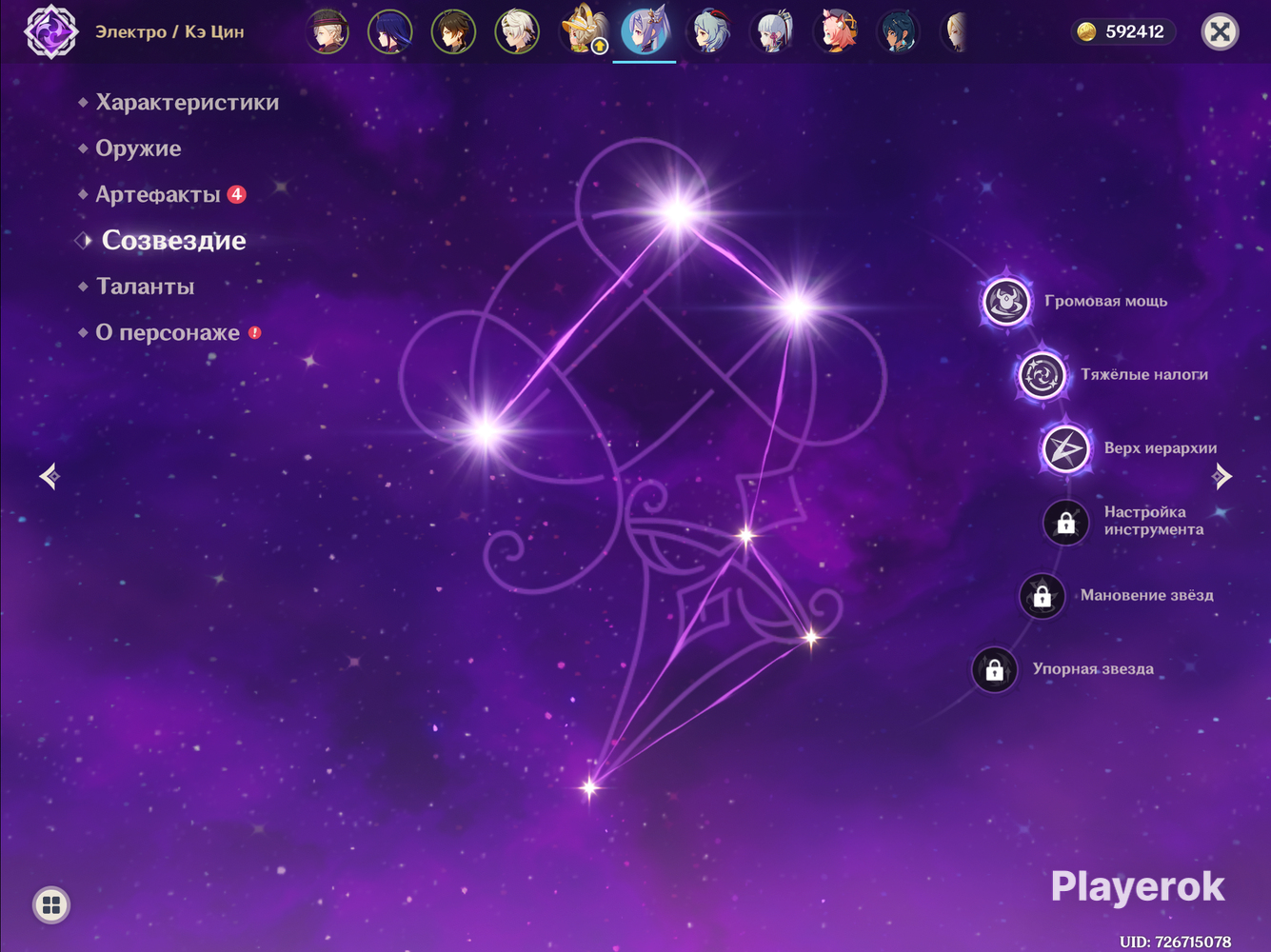The width and height of the screenshot is (1271, 952).
Task: Click the Тяжёлые налоги label text
Action: tap(1144, 374)
